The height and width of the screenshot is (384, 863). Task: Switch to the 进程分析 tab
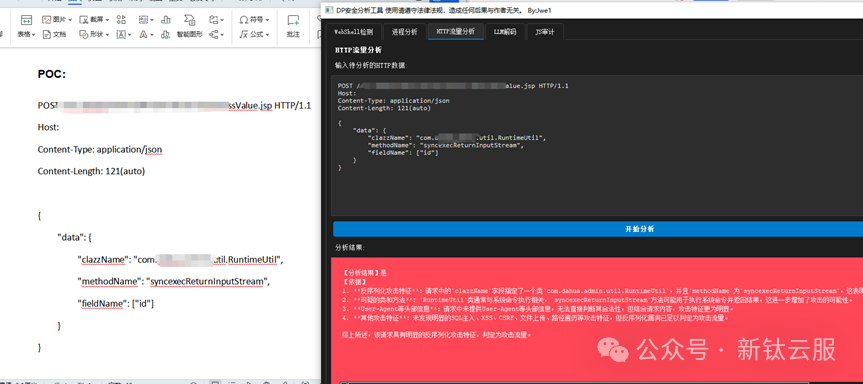point(405,32)
